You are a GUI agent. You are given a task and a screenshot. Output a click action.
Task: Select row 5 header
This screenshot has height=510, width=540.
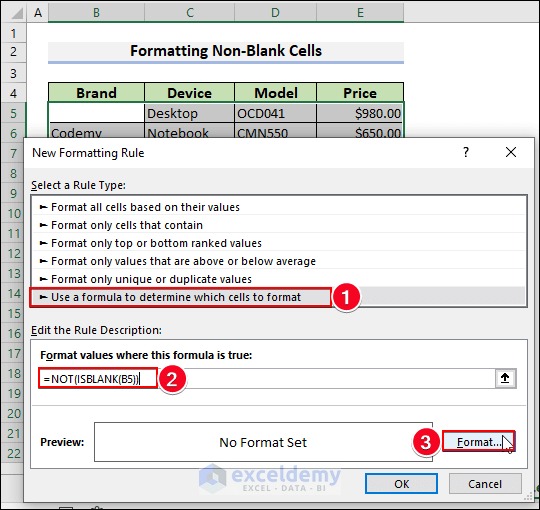click(13, 113)
